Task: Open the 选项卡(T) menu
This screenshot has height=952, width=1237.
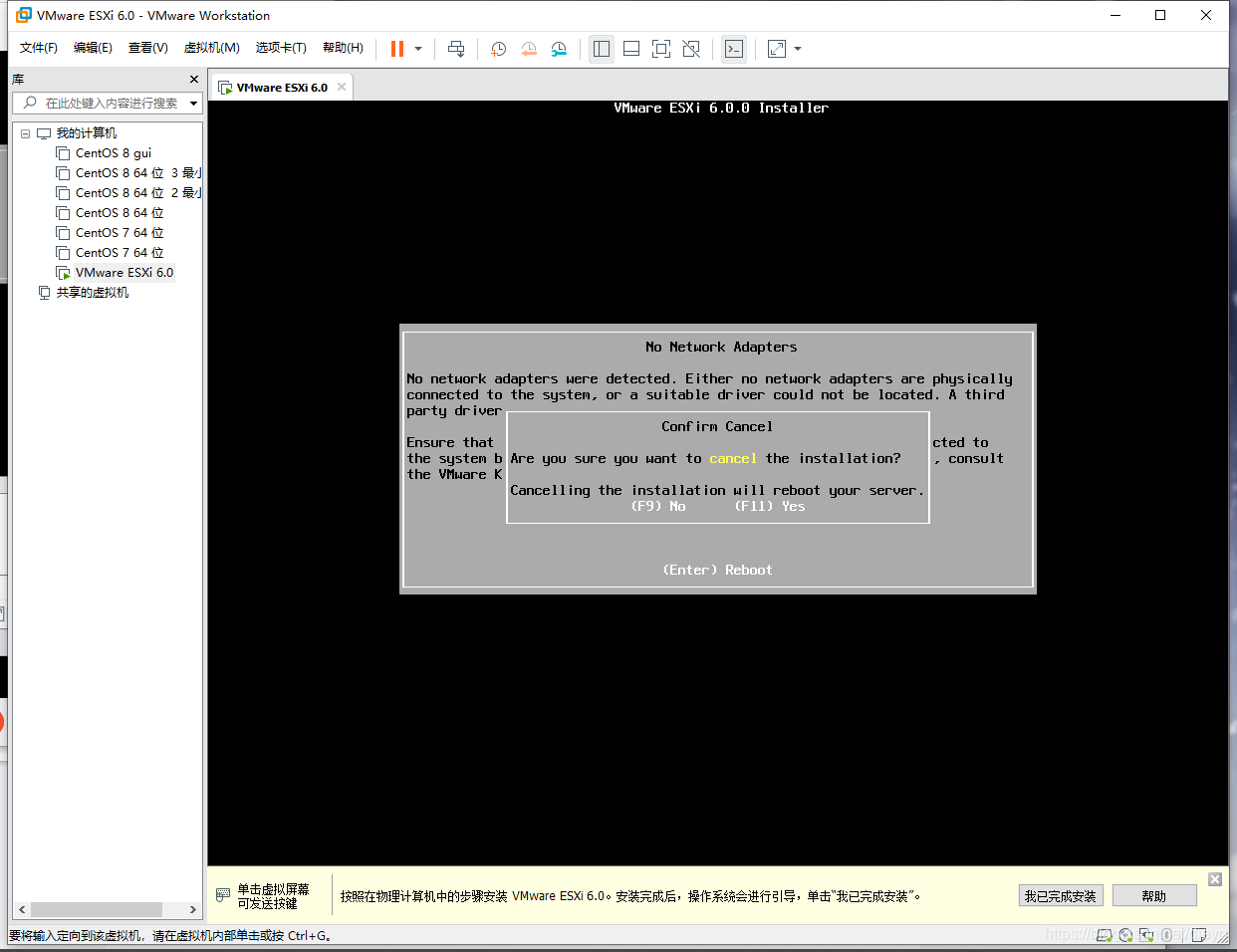Action: 281,48
